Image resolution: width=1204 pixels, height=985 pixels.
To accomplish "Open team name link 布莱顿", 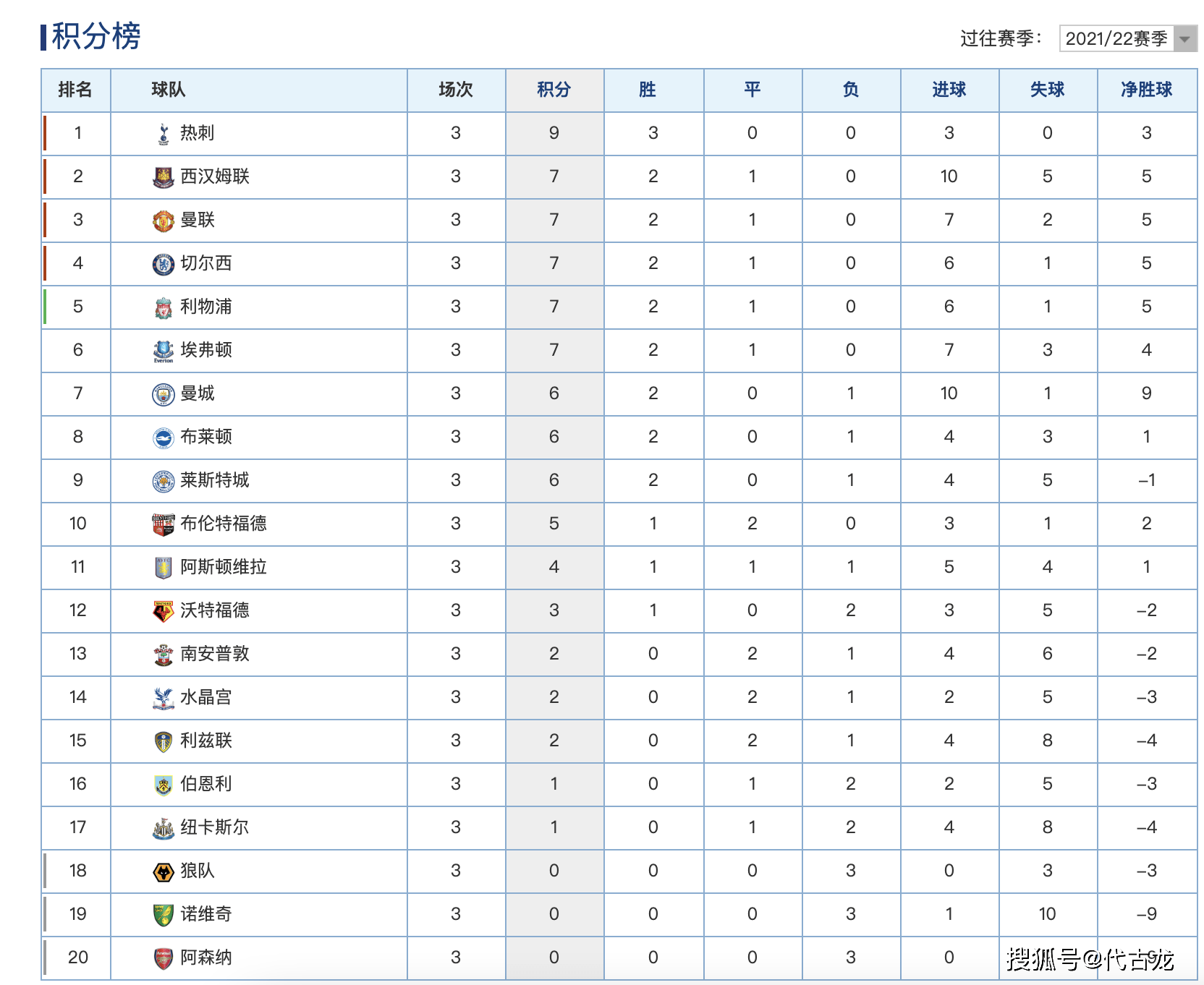I will click(206, 437).
